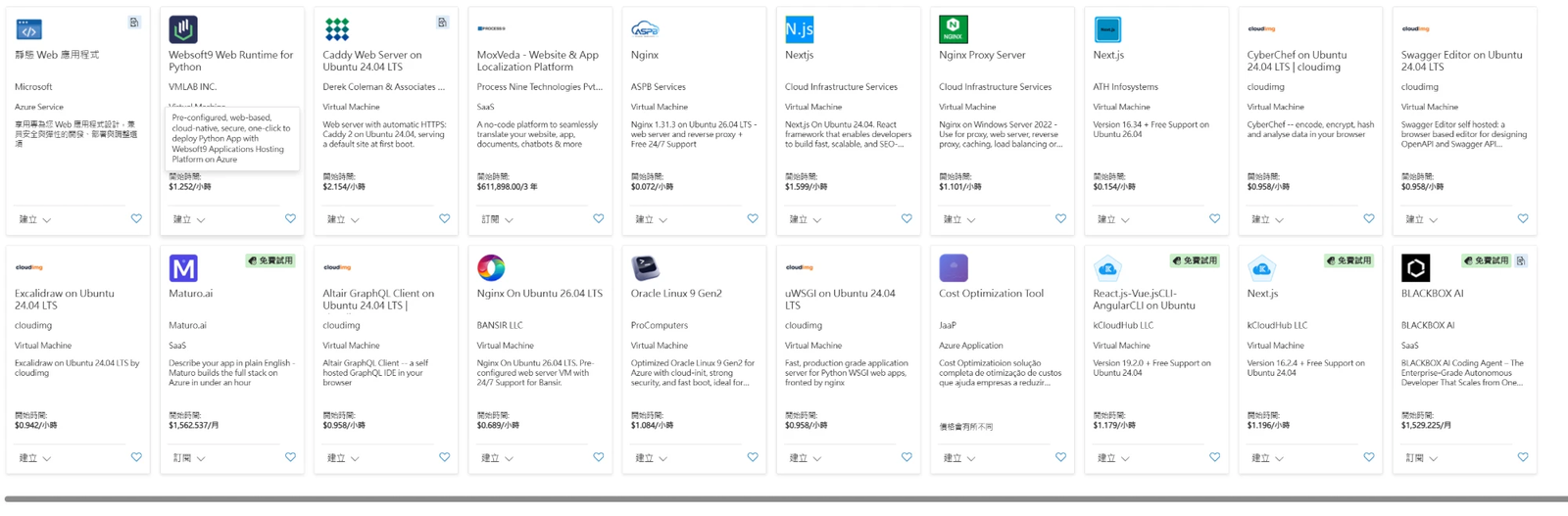
Task: Click the 免費試用 badge on Maturo.ai card
Action: pyautogui.click(x=269, y=260)
